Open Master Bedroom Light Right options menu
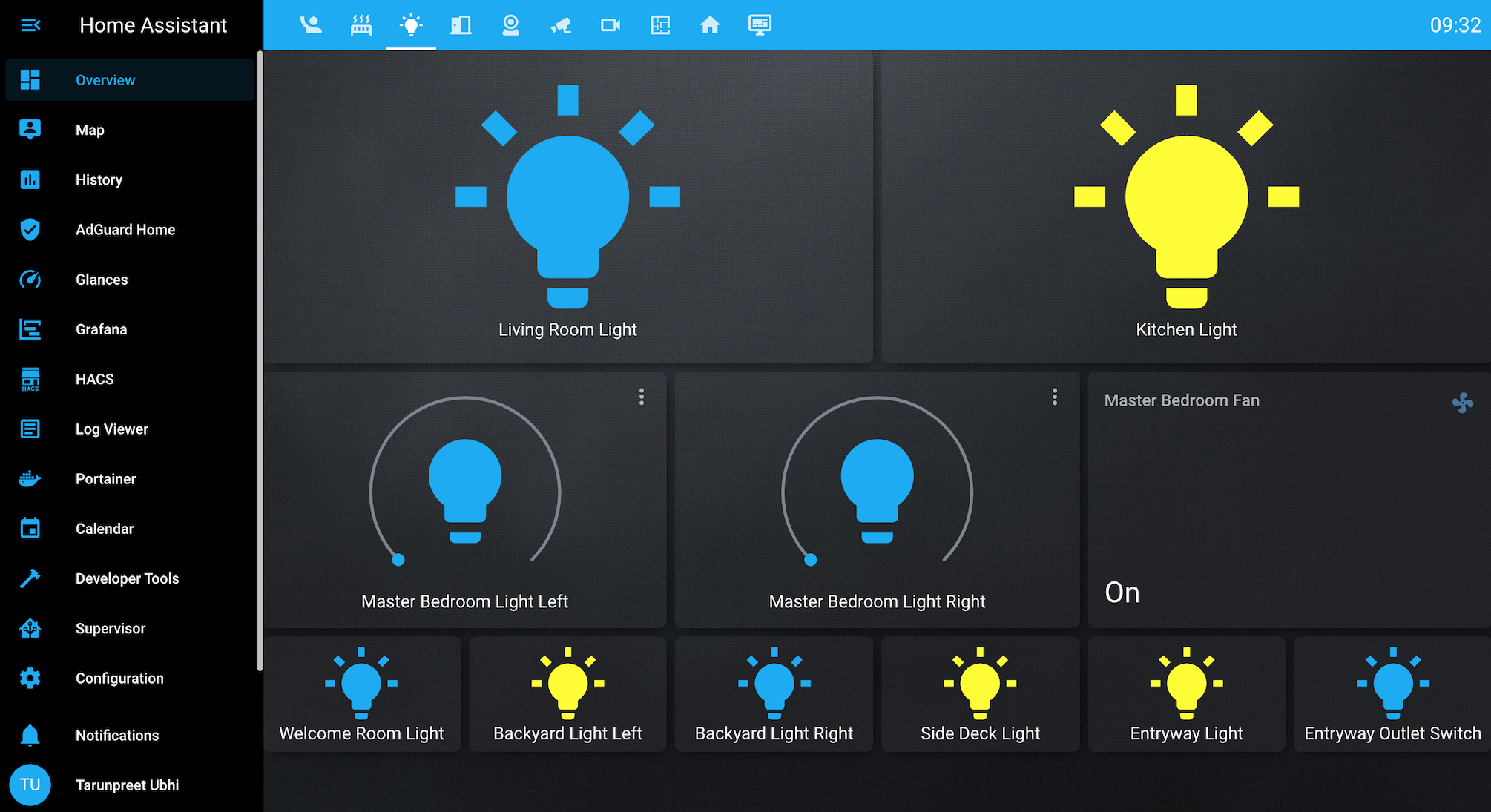This screenshot has height=812, width=1491. [x=1054, y=397]
